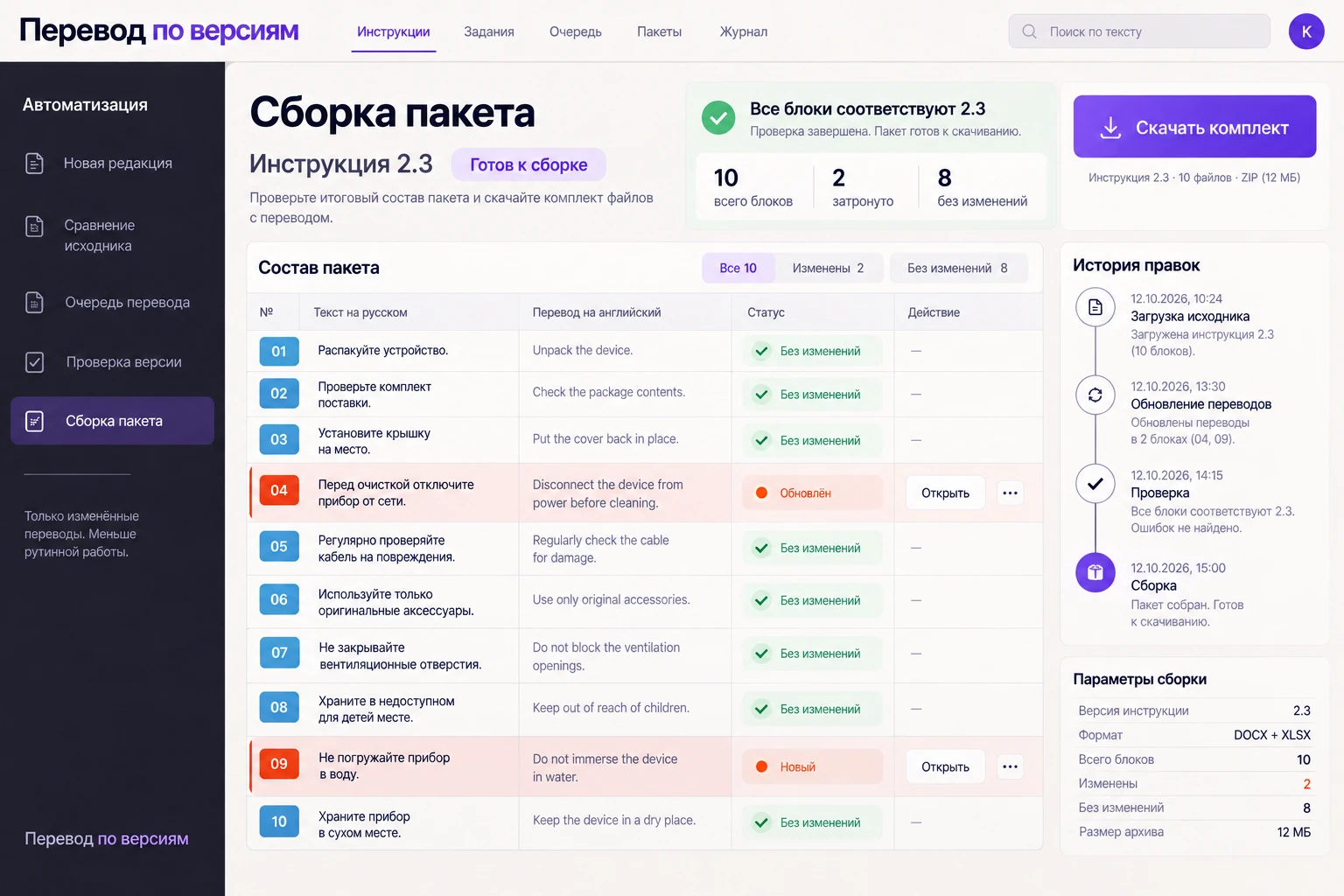Click the orange status dot for Обновлён

pos(761,493)
